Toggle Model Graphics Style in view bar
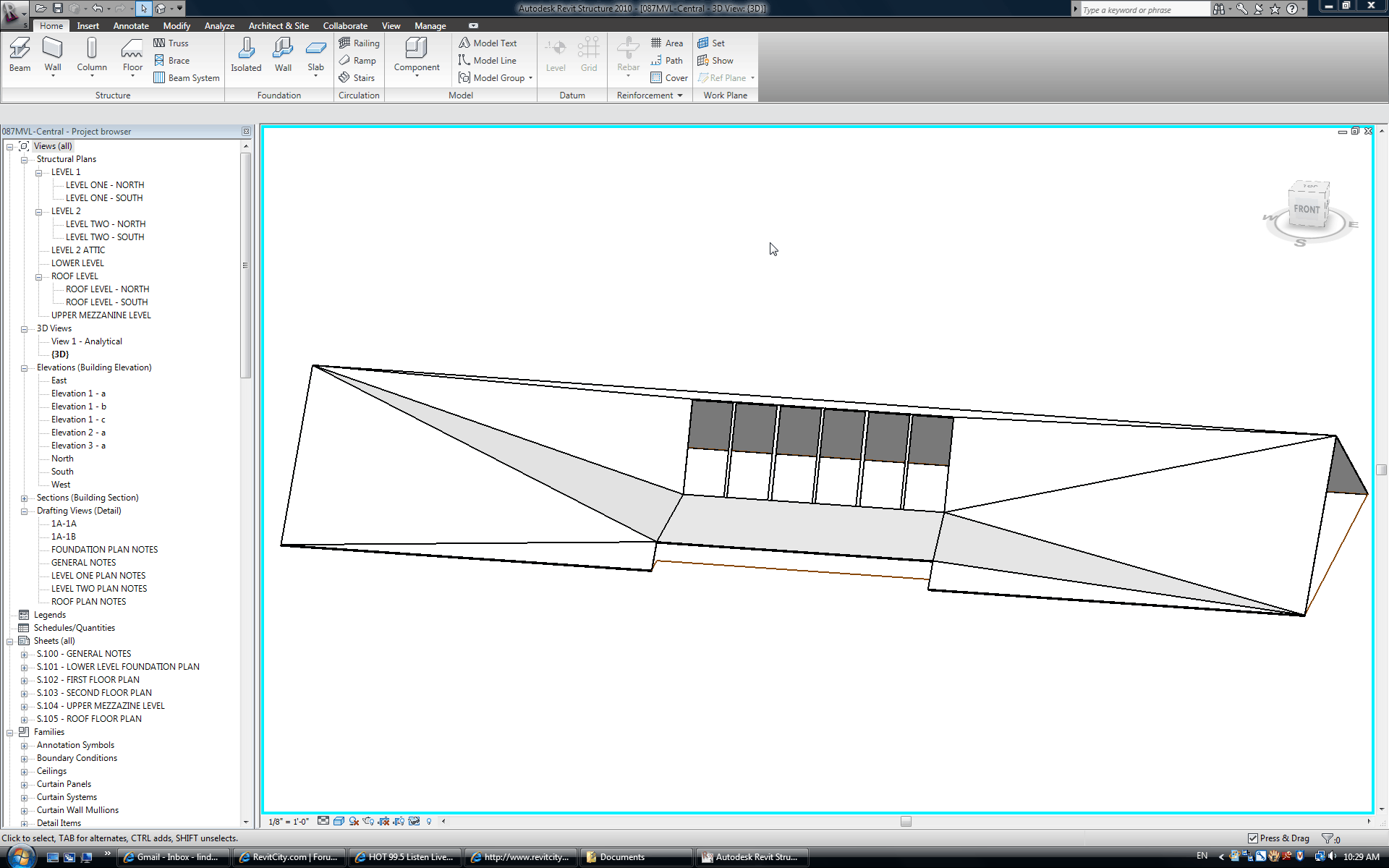 [x=339, y=821]
